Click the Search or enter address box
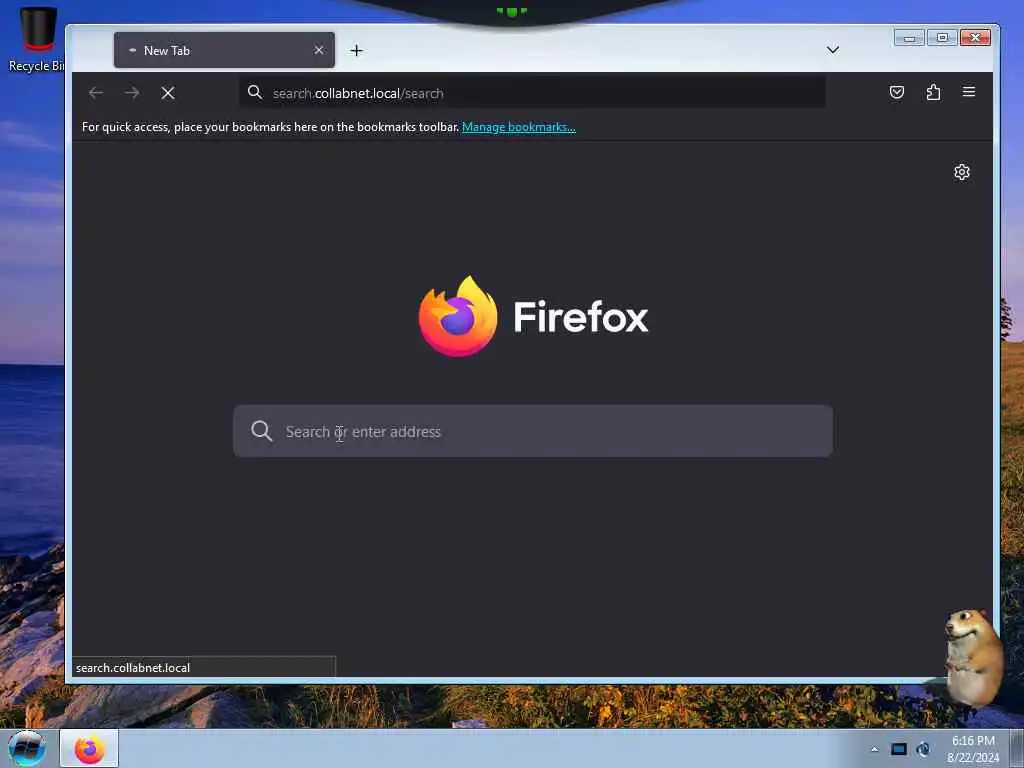The image size is (1024, 768). click(x=533, y=431)
